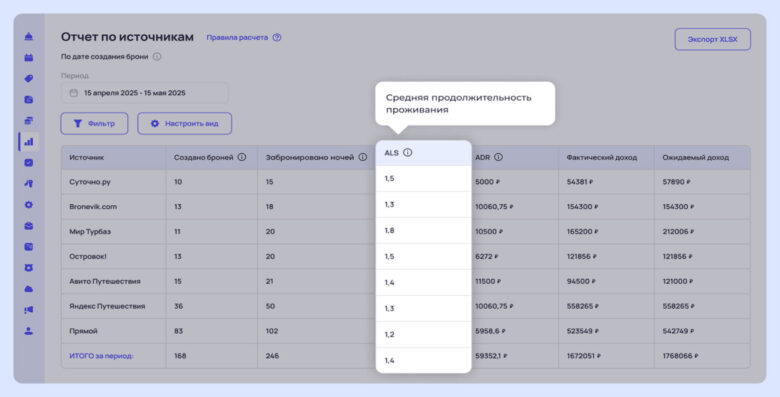Click the actual income 54381 ₽

[x=580, y=182]
